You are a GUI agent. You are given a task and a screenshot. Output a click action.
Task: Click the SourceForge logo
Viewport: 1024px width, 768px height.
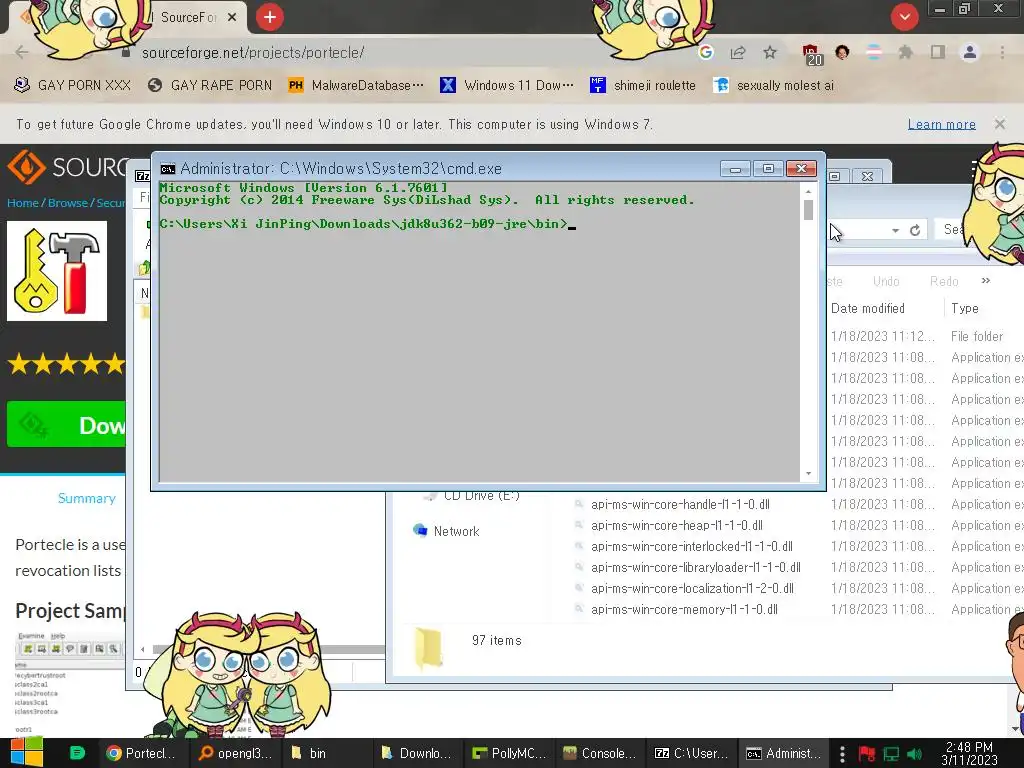(x=66, y=167)
